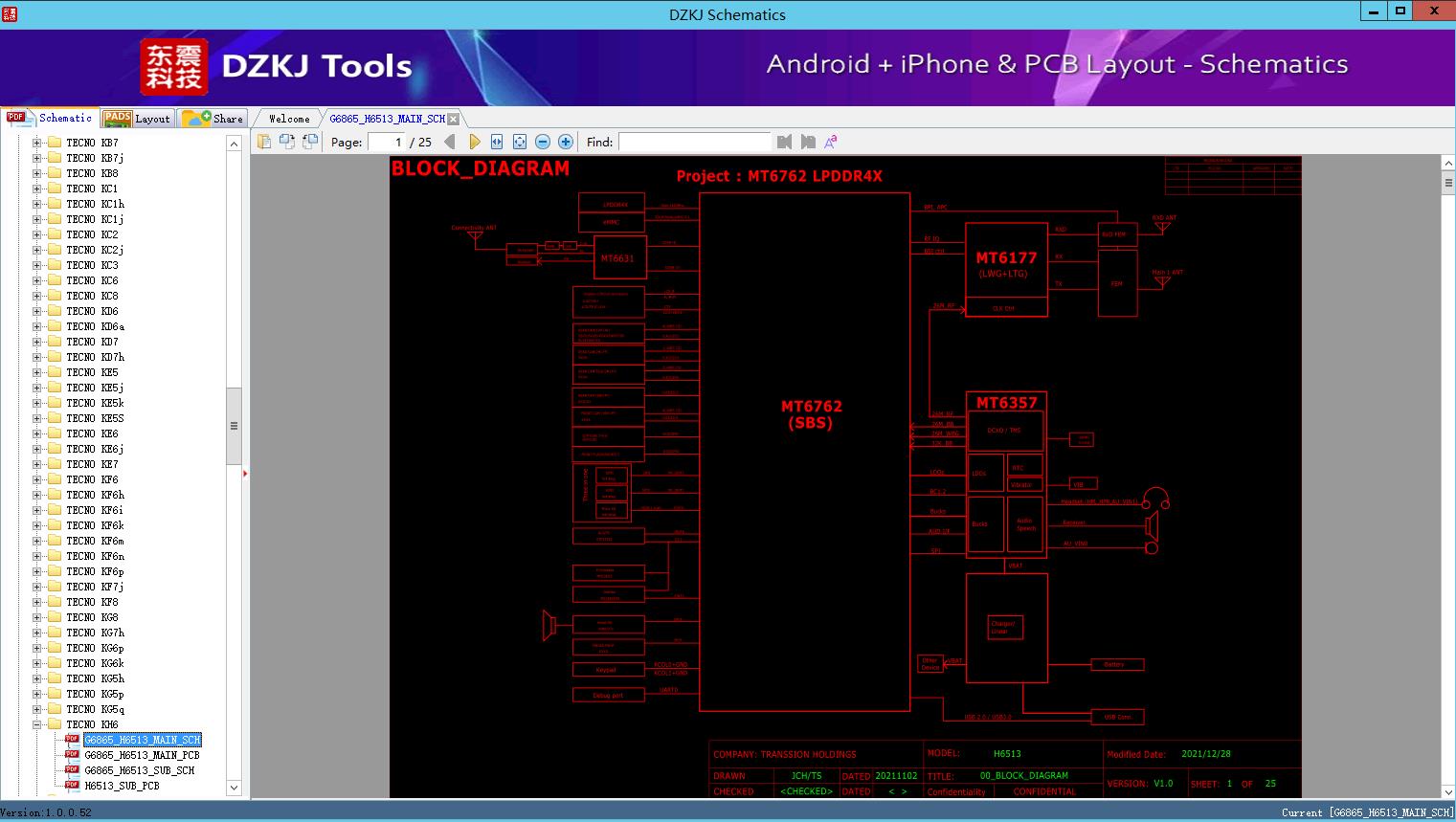Zoom out with the minus icon
This screenshot has width=1456, height=822.
point(543,142)
